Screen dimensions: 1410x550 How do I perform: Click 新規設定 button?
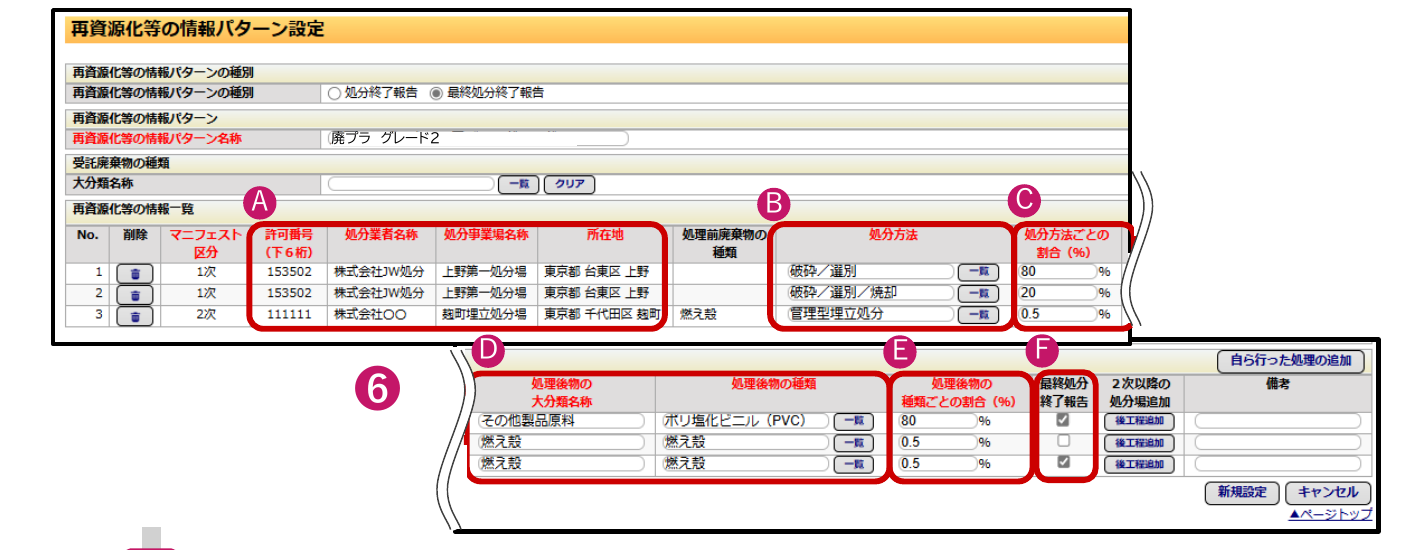coord(1242,492)
